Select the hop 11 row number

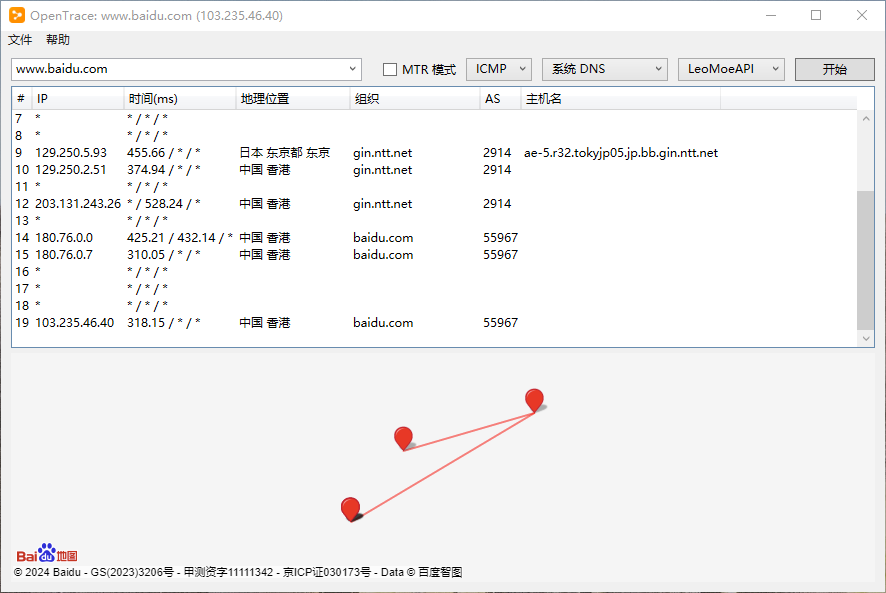click(21, 187)
